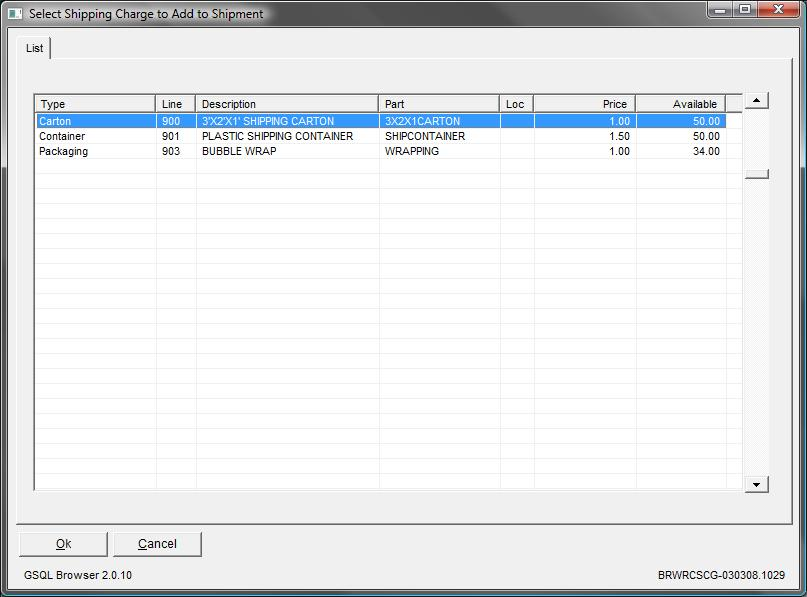
Task: Click available 34.00 value
Action: (x=706, y=151)
